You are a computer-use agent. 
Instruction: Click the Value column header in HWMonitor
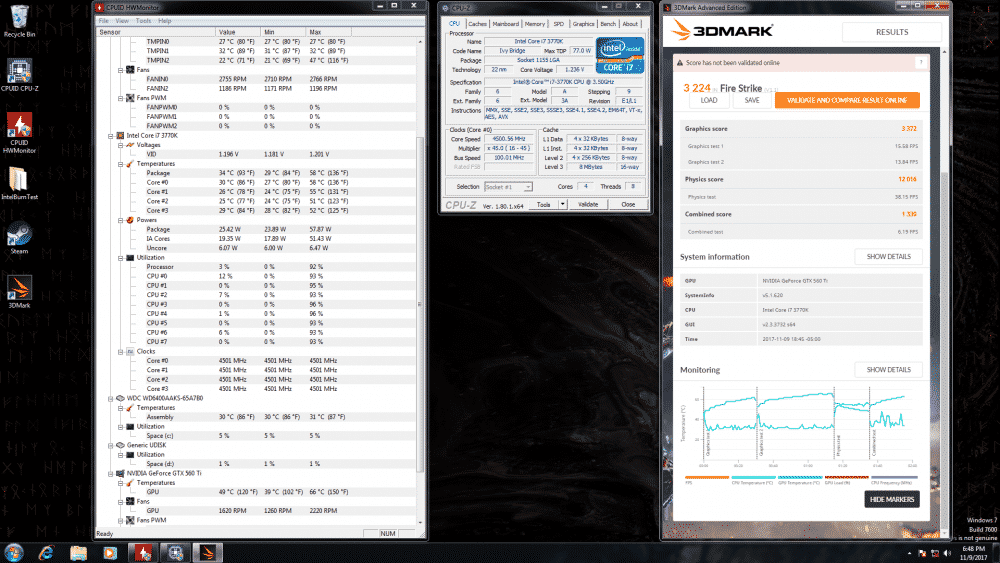(239, 32)
